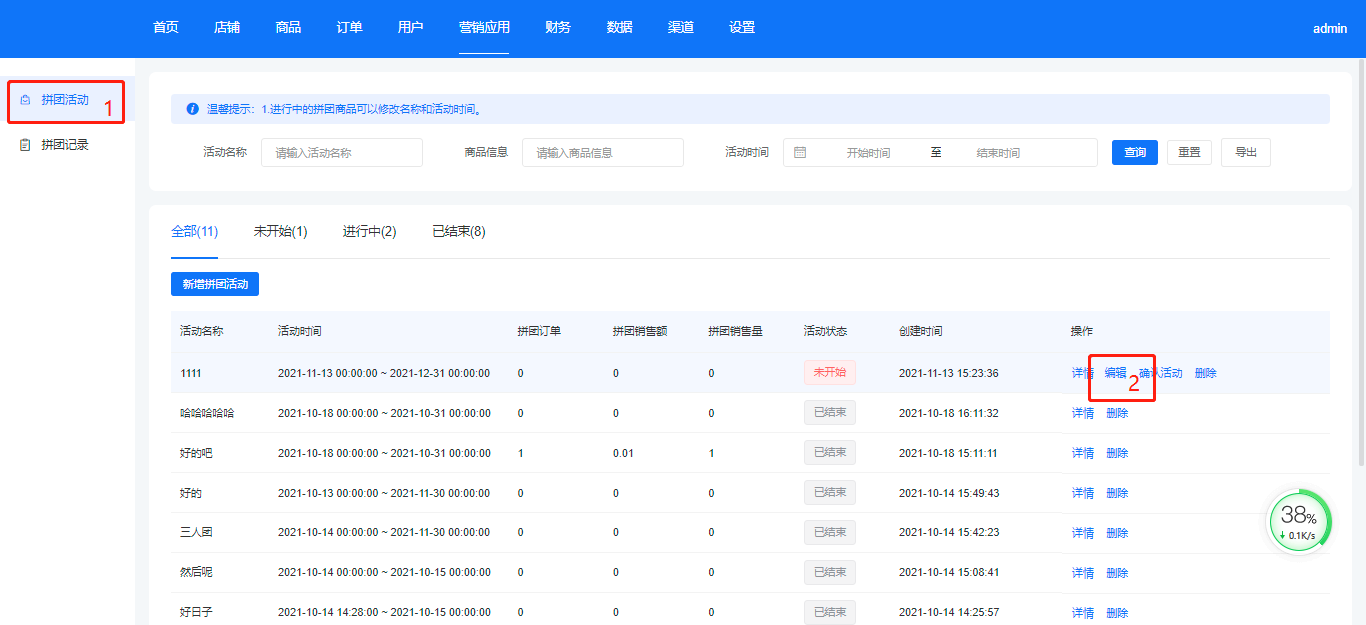Click the calendar icon in date range field
This screenshot has height=625, width=1366.
click(800, 153)
